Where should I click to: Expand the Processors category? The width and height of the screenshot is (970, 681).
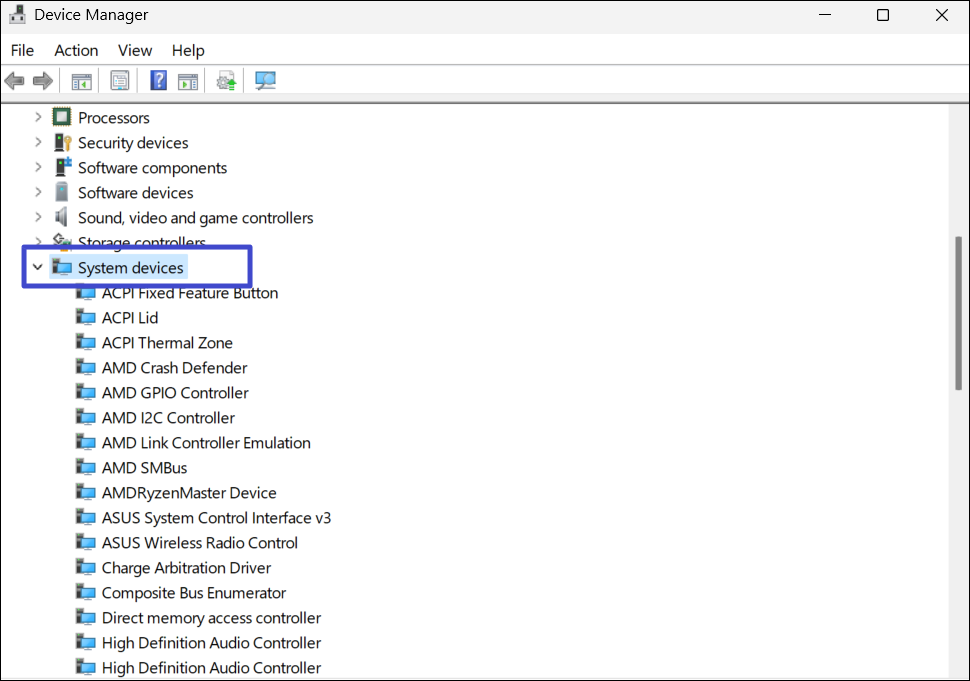(38, 118)
